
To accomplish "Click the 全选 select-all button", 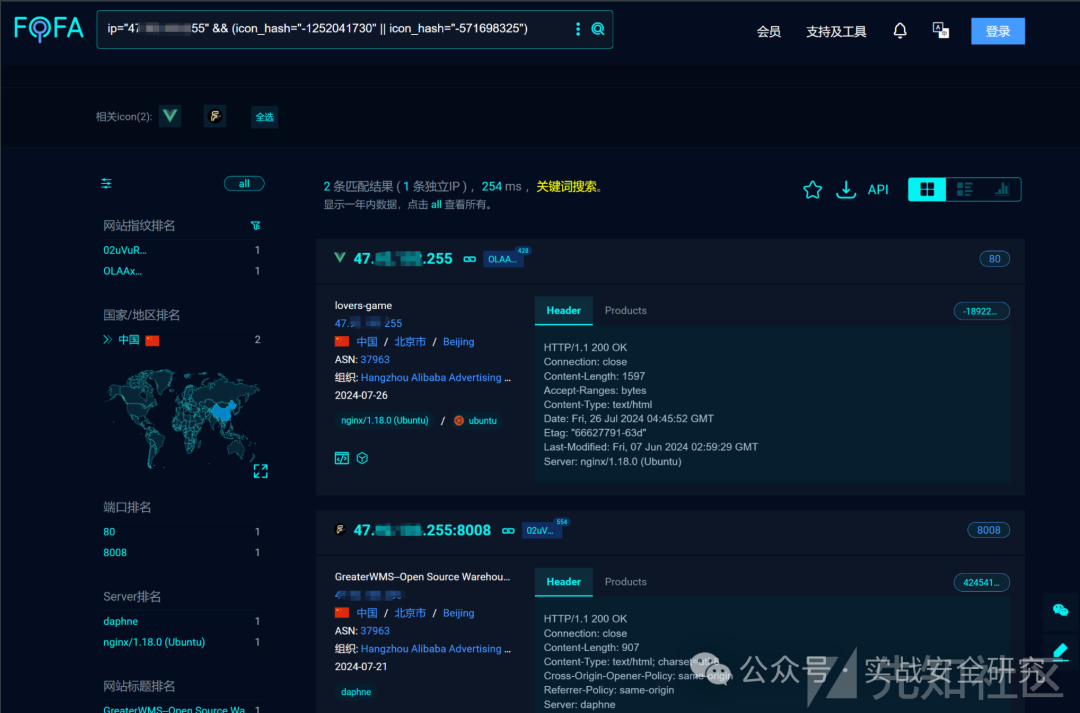I will point(264,116).
